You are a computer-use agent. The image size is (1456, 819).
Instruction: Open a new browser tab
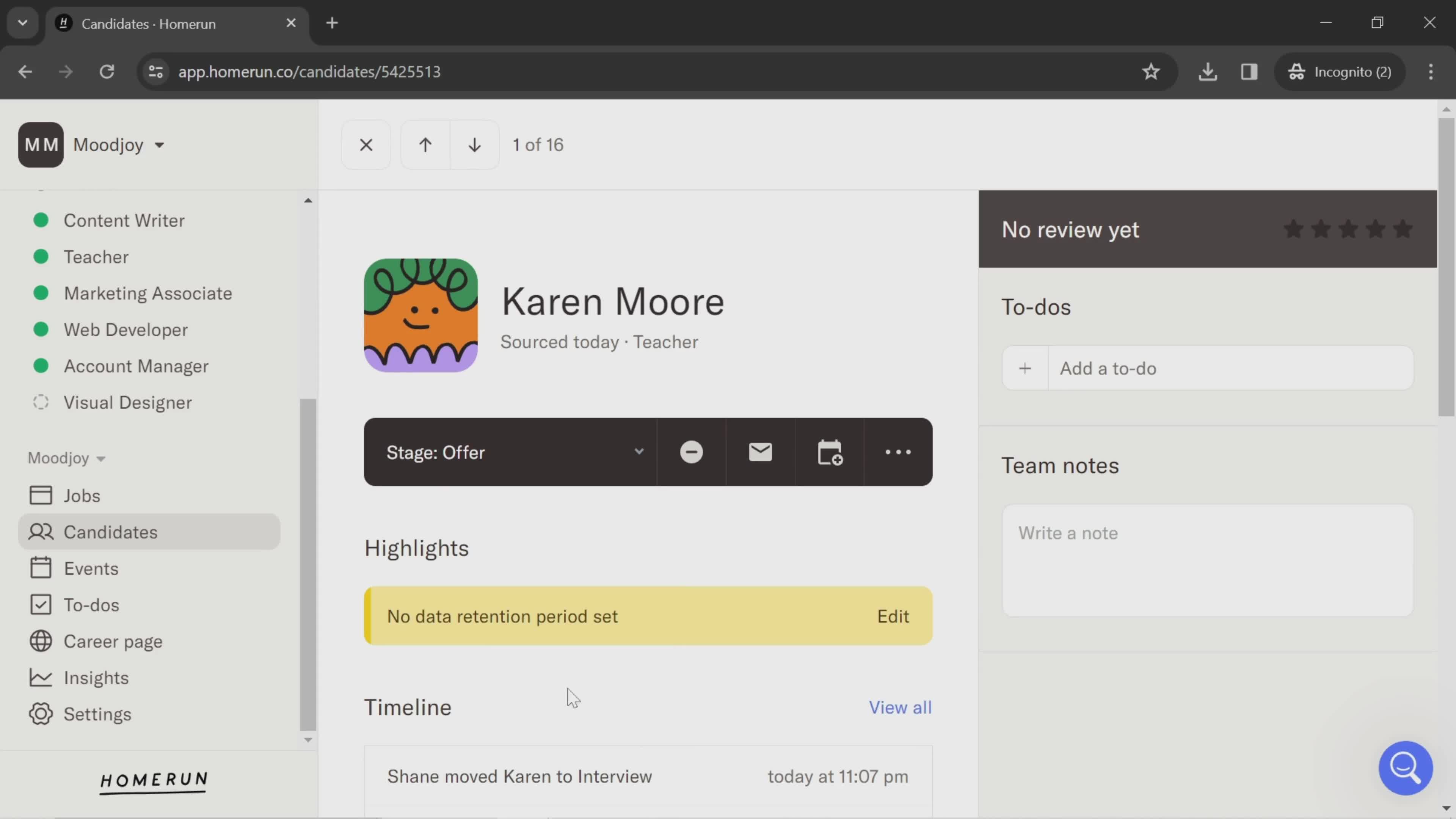point(332,23)
